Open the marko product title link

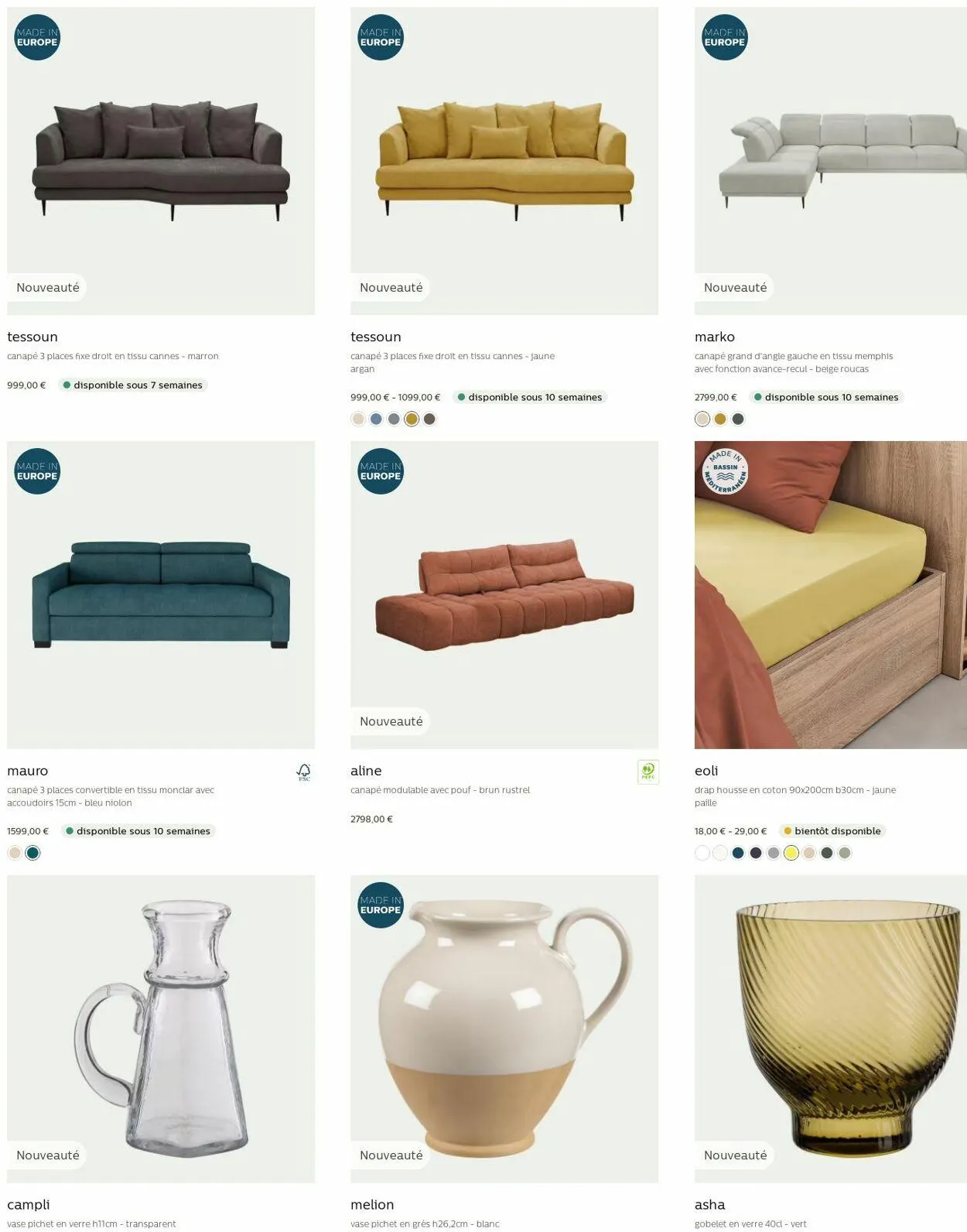(715, 337)
